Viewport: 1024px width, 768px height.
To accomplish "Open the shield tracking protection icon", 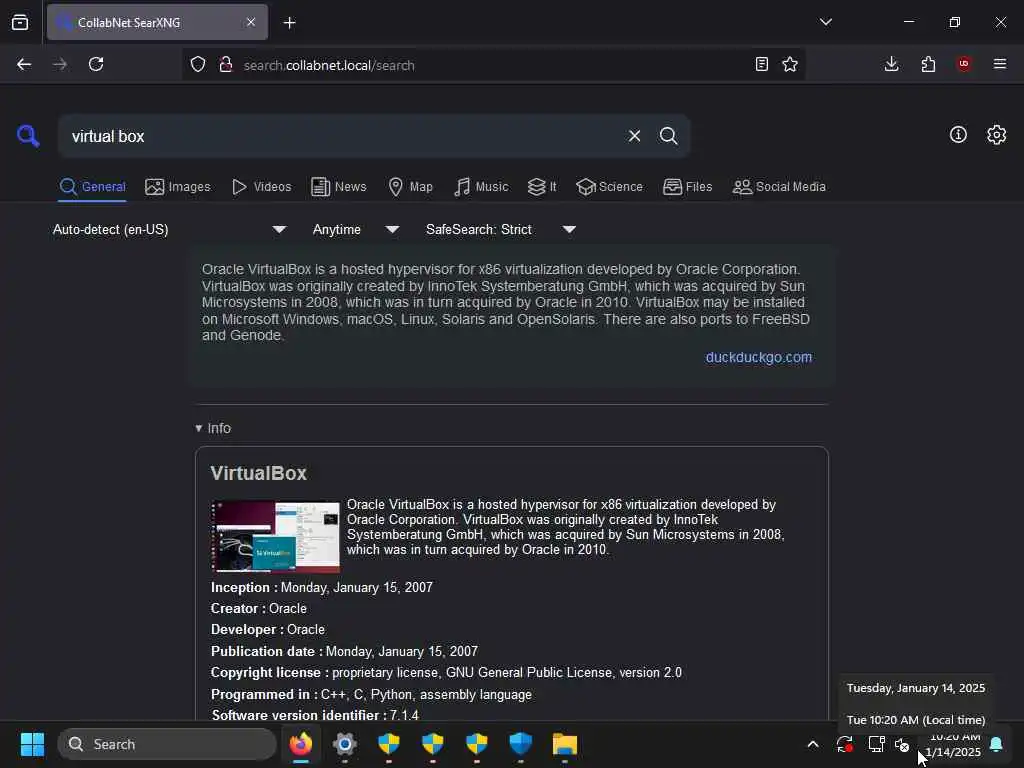I will pyautogui.click(x=198, y=65).
